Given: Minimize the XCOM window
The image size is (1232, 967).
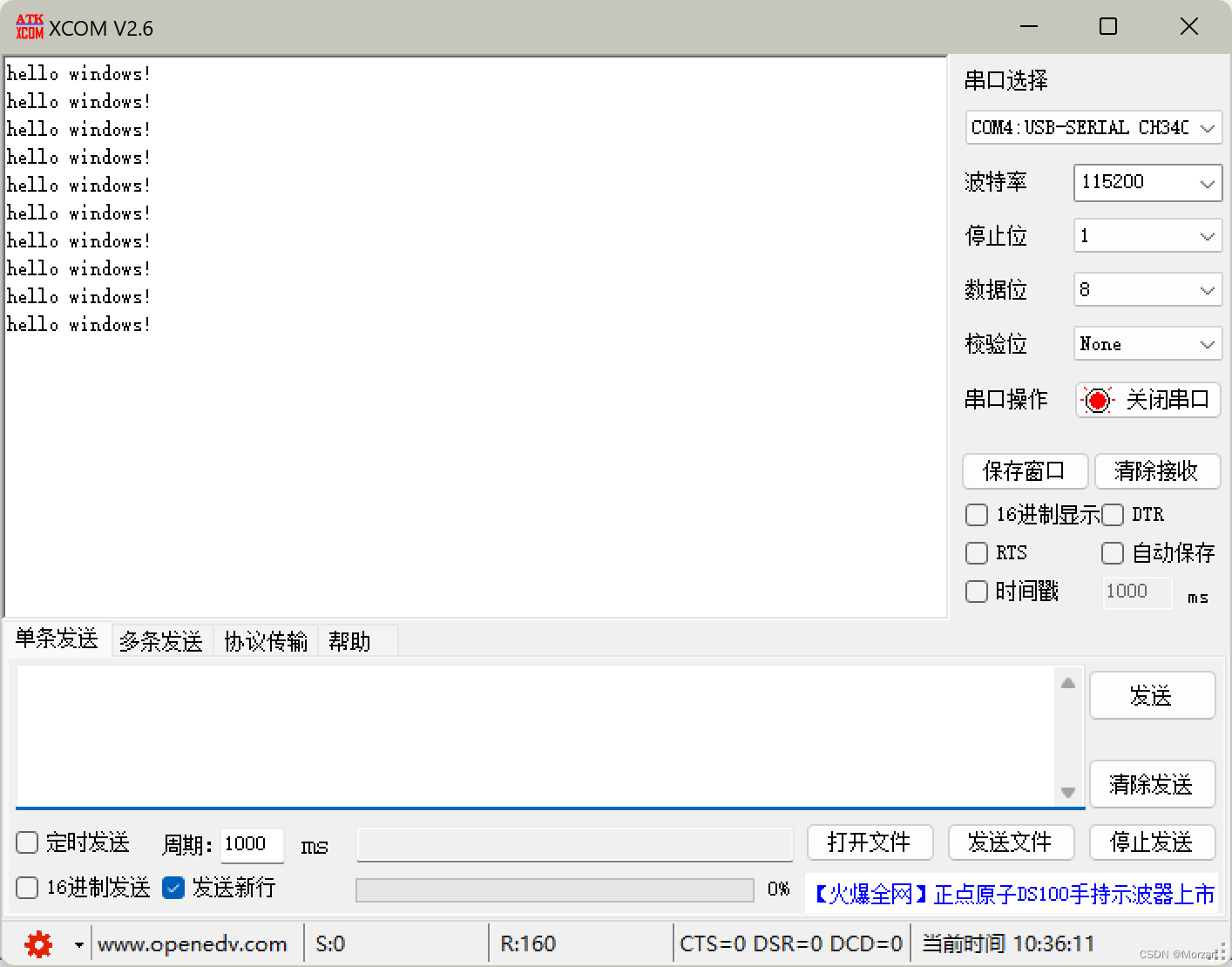Looking at the screenshot, I should click(1029, 27).
